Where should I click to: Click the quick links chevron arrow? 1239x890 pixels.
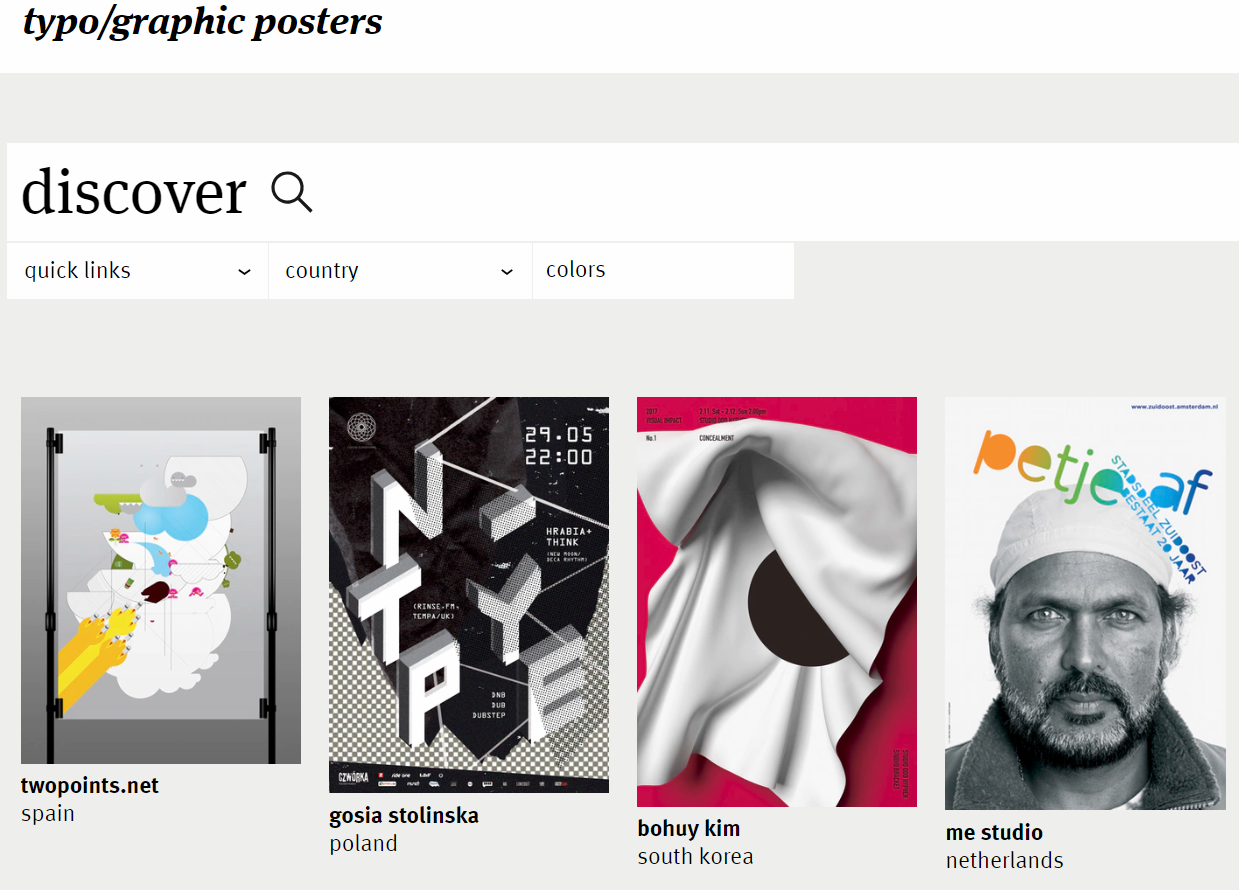(x=245, y=272)
